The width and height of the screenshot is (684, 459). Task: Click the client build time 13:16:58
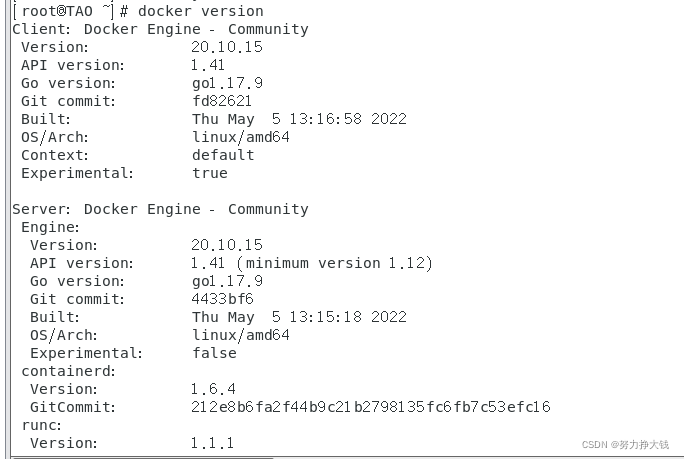[314, 119]
